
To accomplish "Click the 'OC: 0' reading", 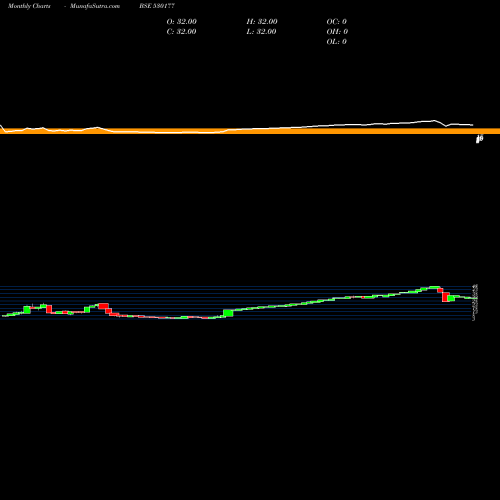I will pyautogui.click(x=337, y=22).
